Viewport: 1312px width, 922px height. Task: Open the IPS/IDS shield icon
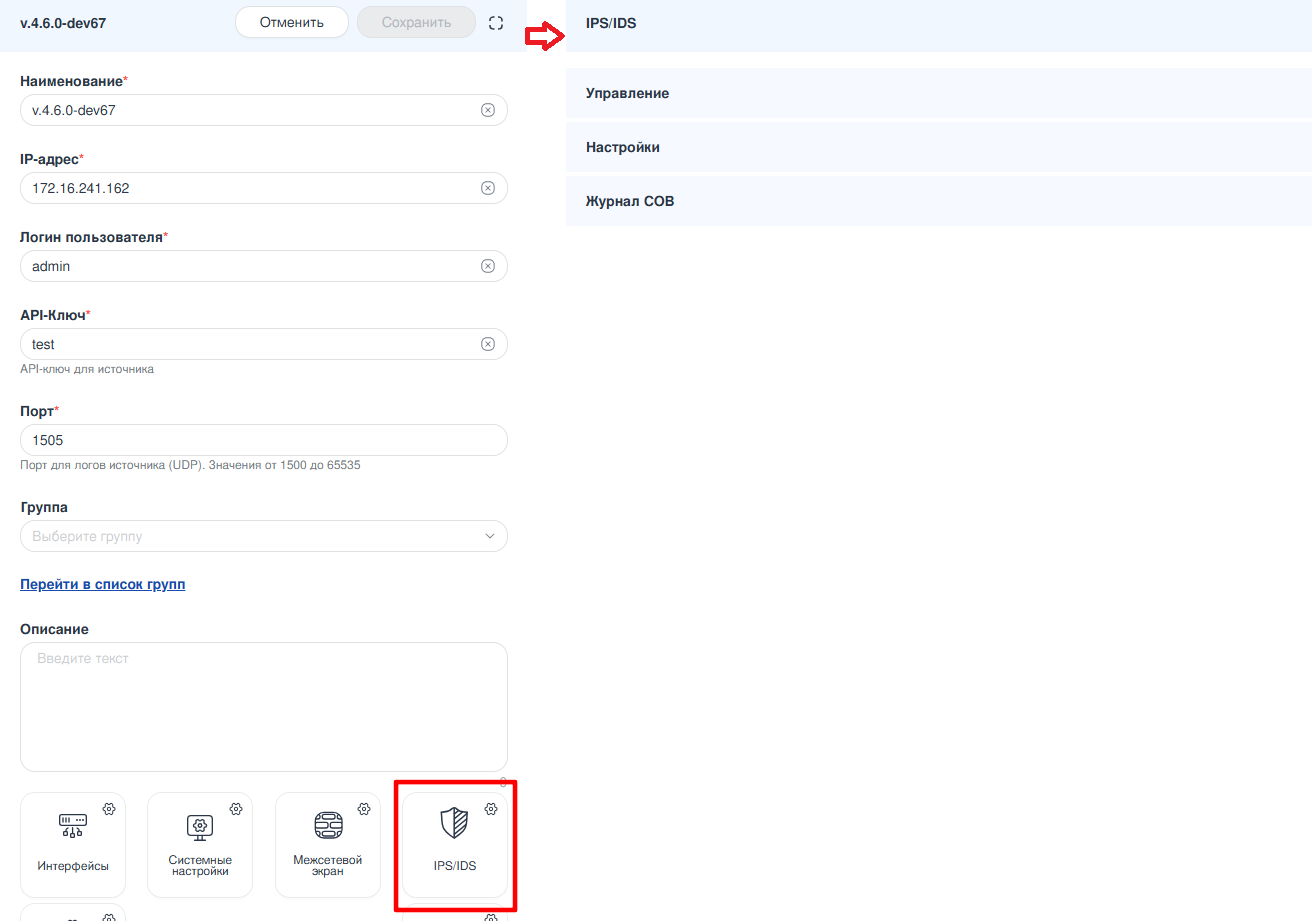pyautogui.click(x=454, y=824)
